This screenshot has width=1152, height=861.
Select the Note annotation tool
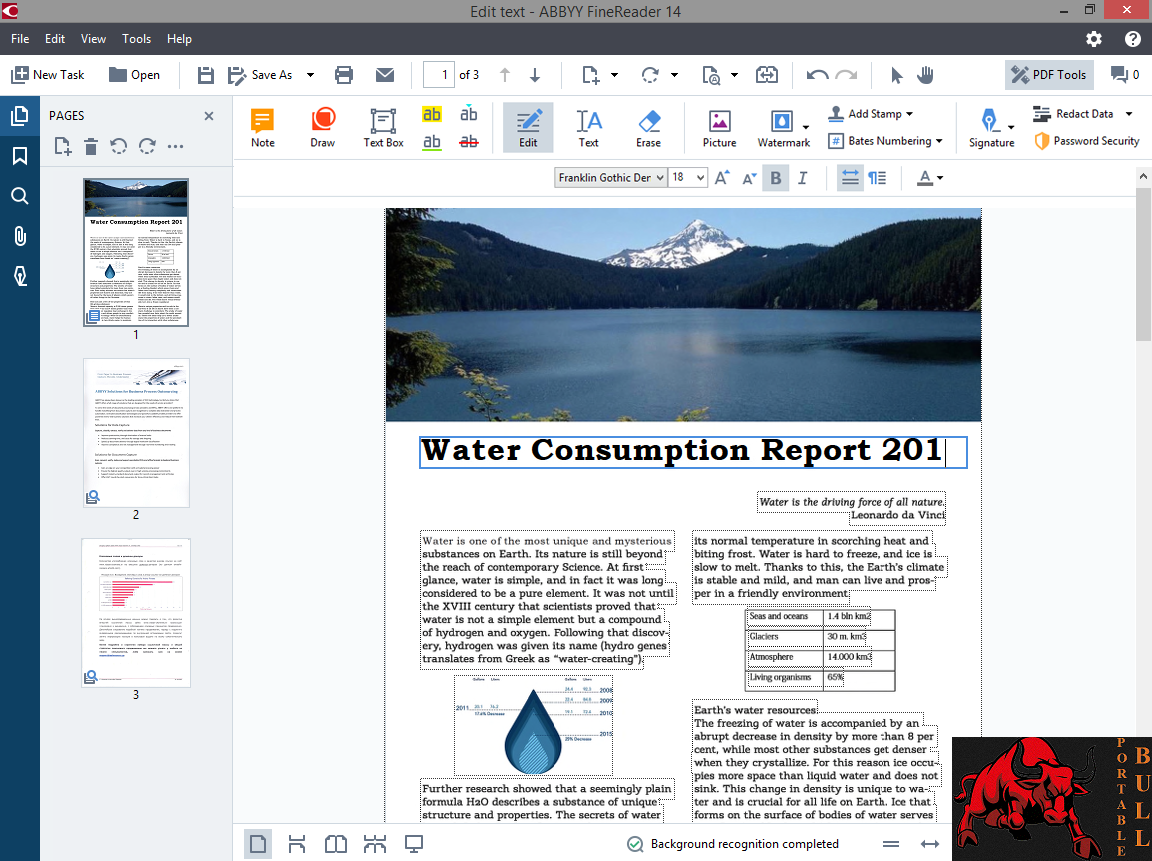coord(262,128)
